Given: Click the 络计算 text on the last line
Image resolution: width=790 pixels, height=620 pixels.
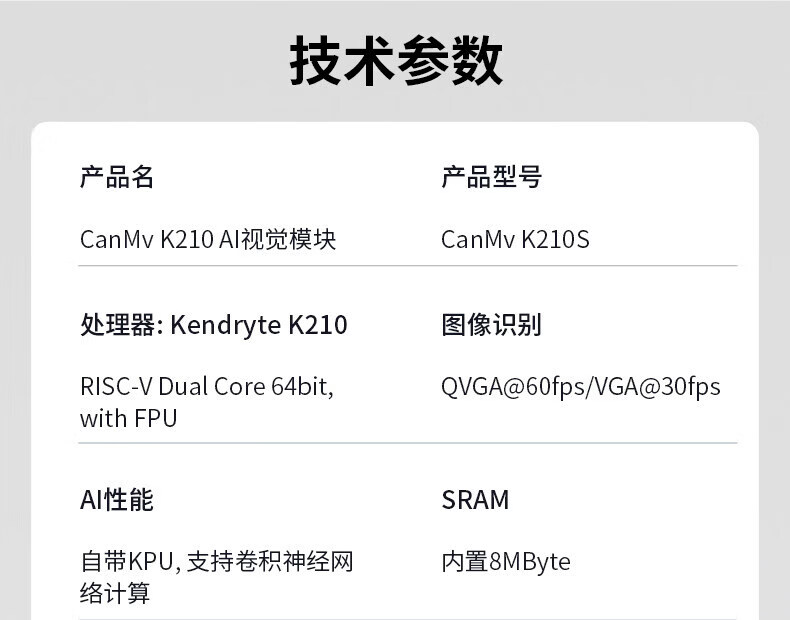Looking at the screenshot, I should [115, 593].
